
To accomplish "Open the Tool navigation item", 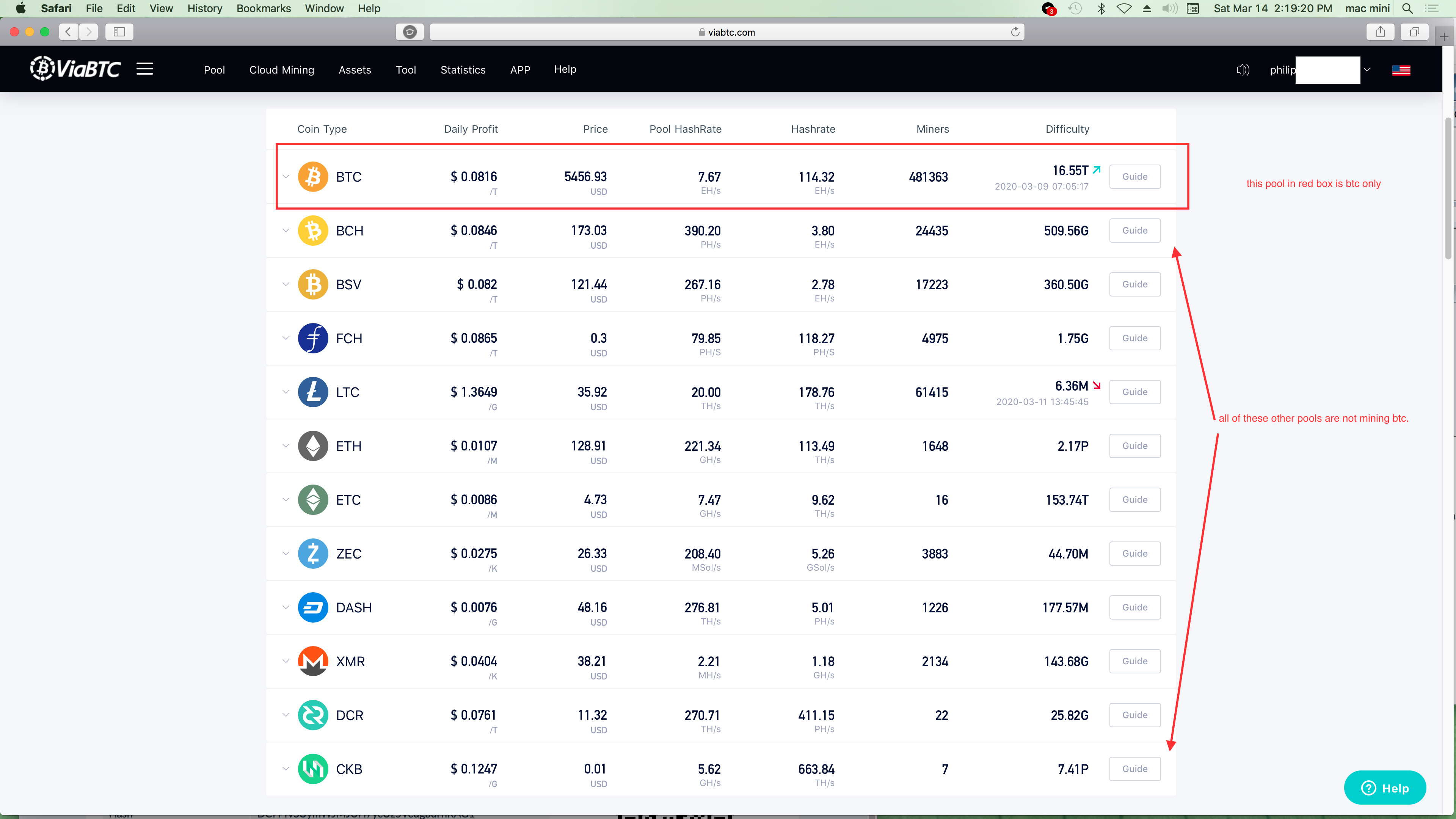I will tap(406, 69).
